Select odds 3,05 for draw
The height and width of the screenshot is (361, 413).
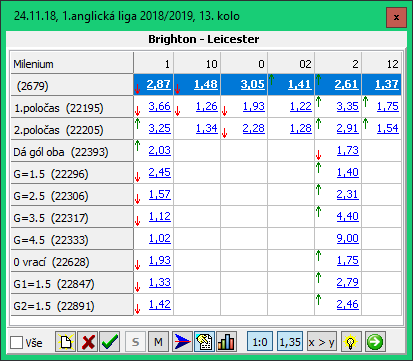[253, 84]
